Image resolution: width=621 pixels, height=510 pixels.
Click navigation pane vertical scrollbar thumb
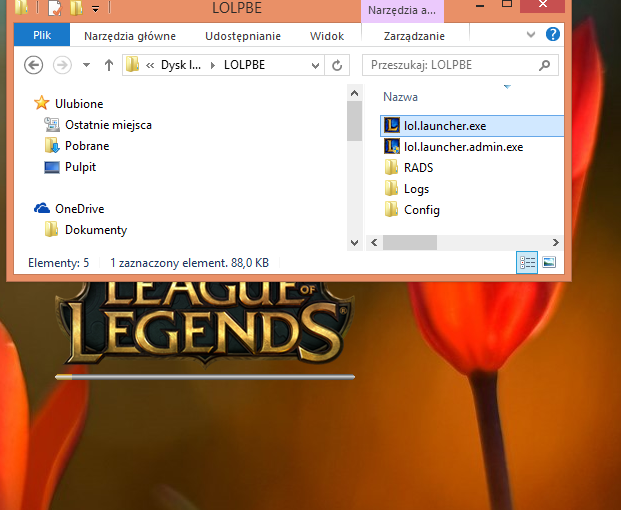tap(354, 121)
